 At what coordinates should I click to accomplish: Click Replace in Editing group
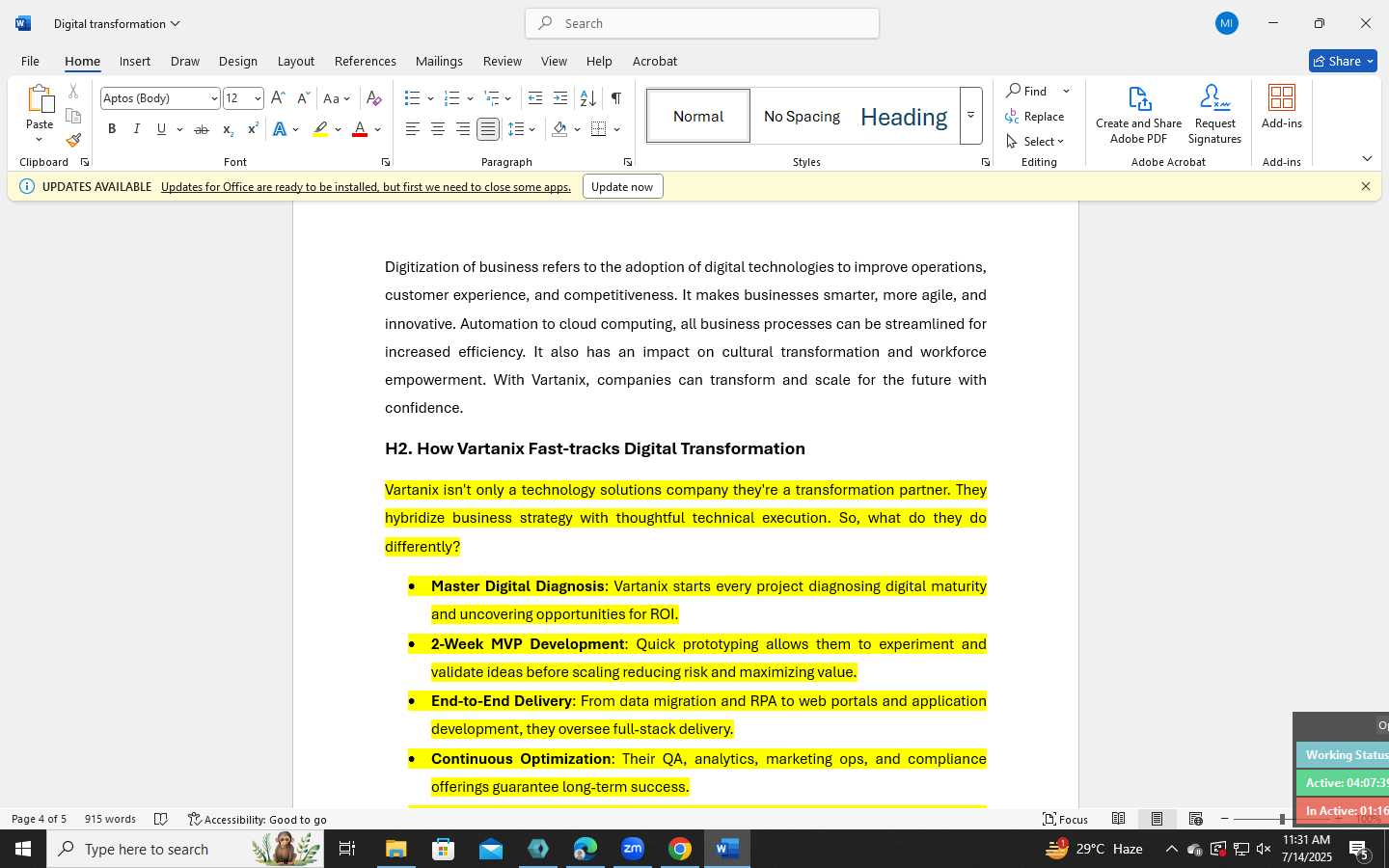(x=1035, y=116)
